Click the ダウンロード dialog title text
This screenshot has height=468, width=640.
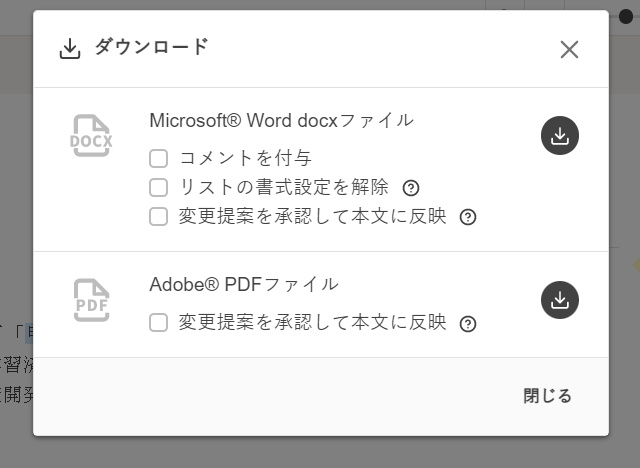(x=151, y=47)
